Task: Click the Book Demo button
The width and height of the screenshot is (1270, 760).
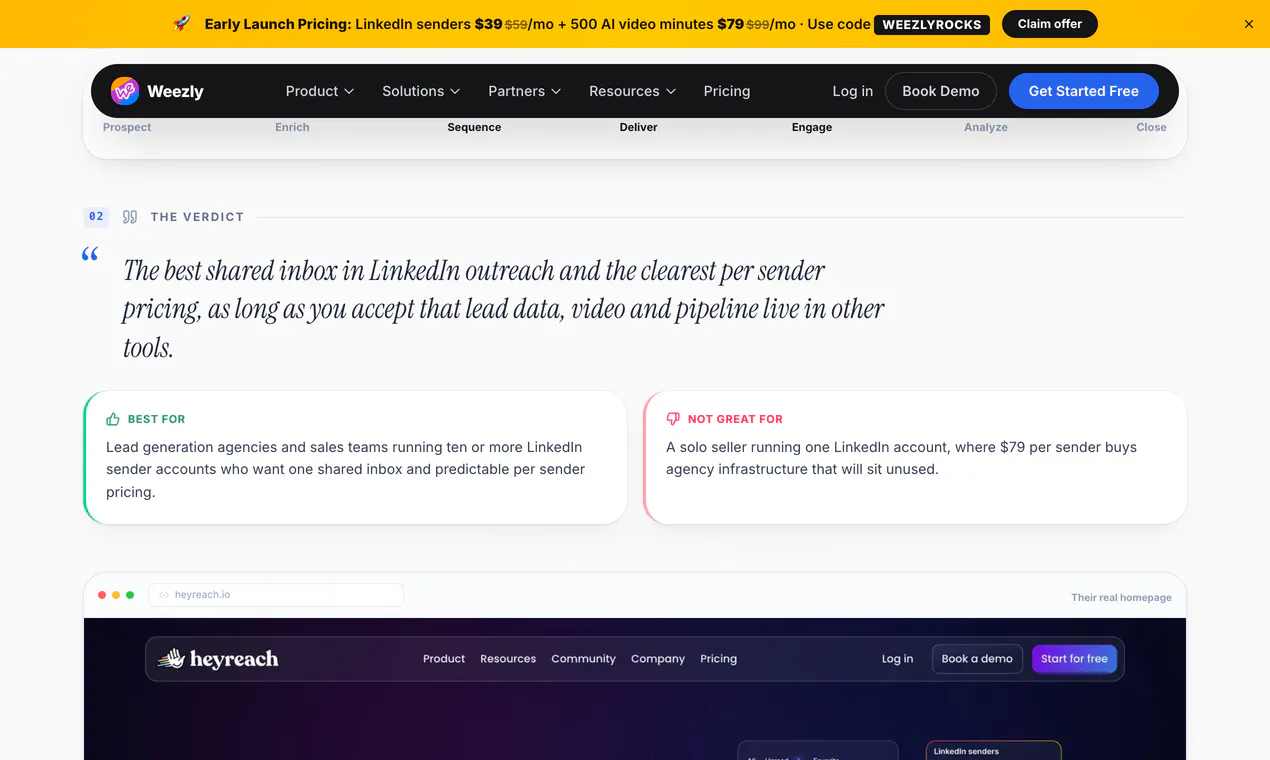Action: tap(941, 91)
